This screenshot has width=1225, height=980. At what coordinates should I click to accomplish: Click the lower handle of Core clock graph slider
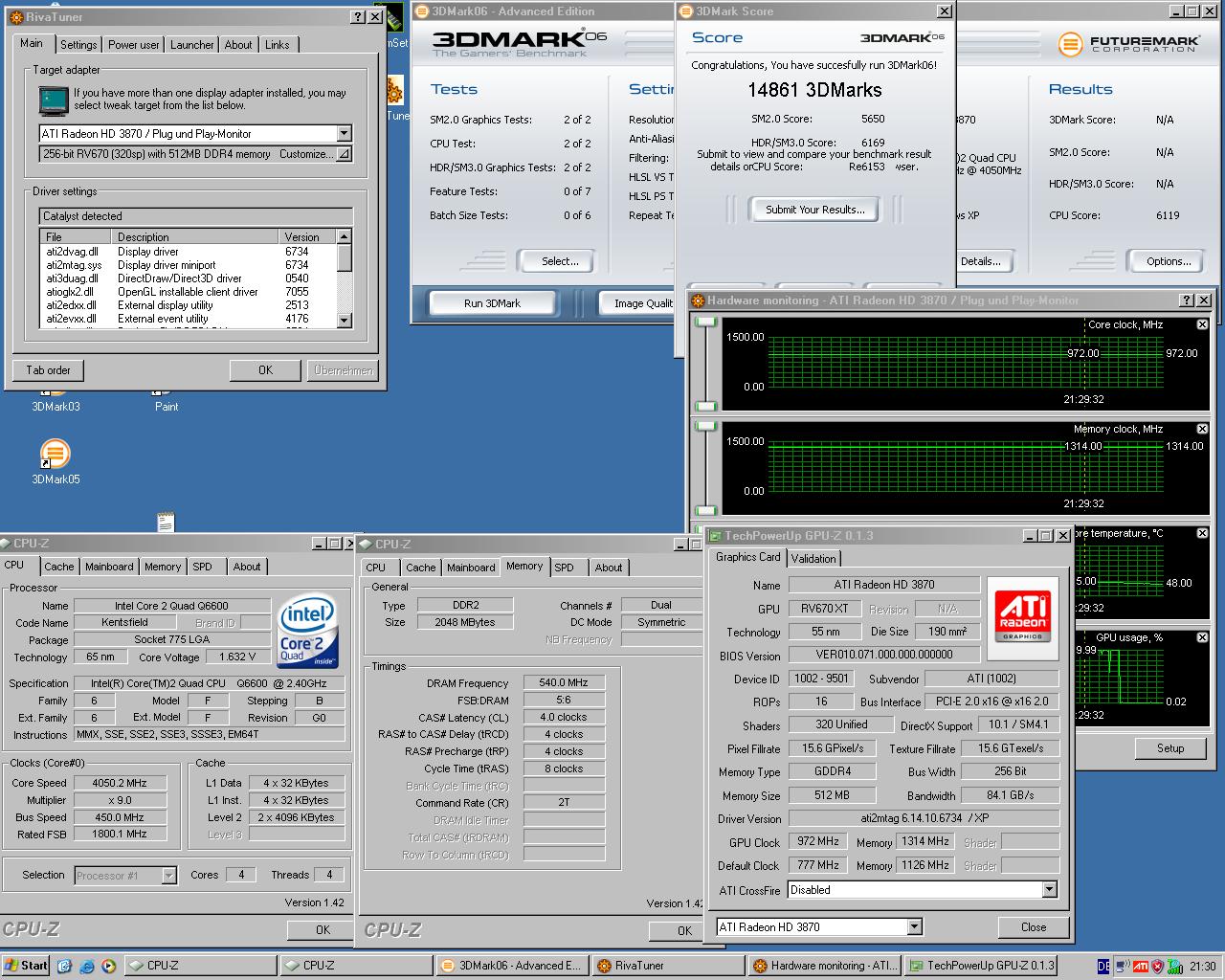(x=706, y=406)
